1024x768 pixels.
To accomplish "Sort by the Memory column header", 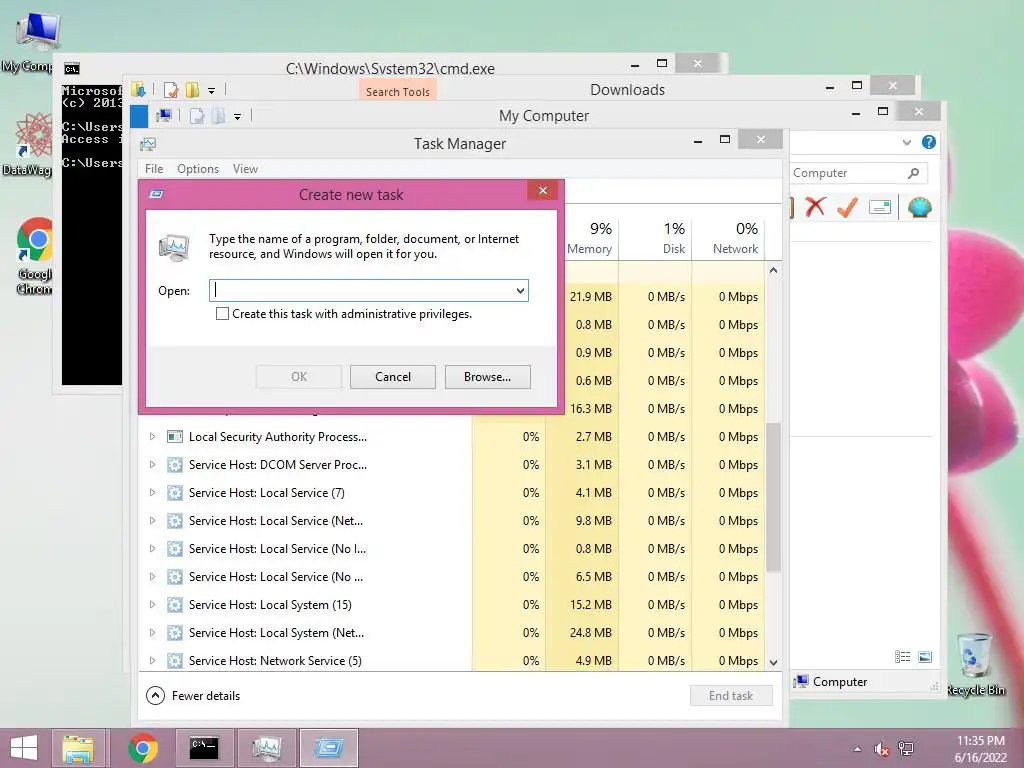I will pos(589,238).
